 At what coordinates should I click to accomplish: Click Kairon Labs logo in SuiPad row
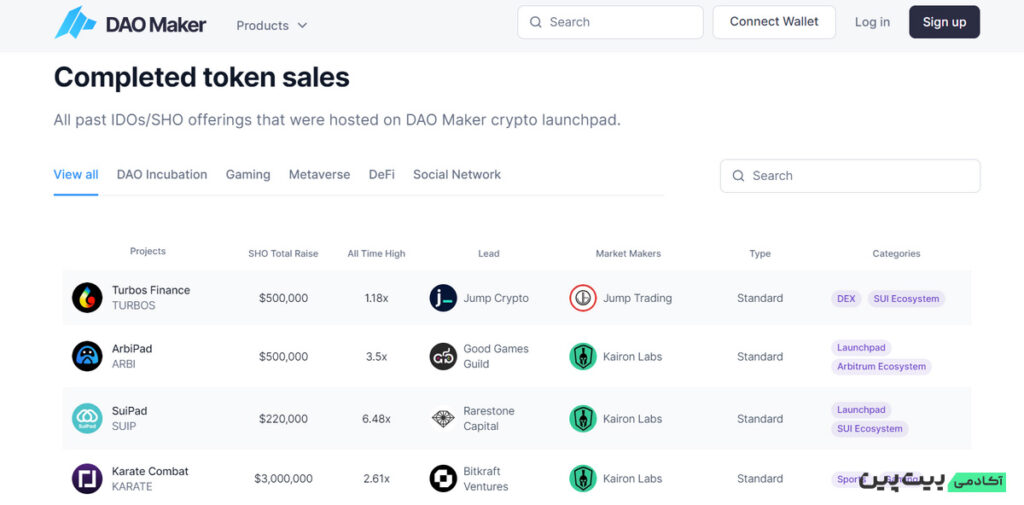tap(583, 418)
